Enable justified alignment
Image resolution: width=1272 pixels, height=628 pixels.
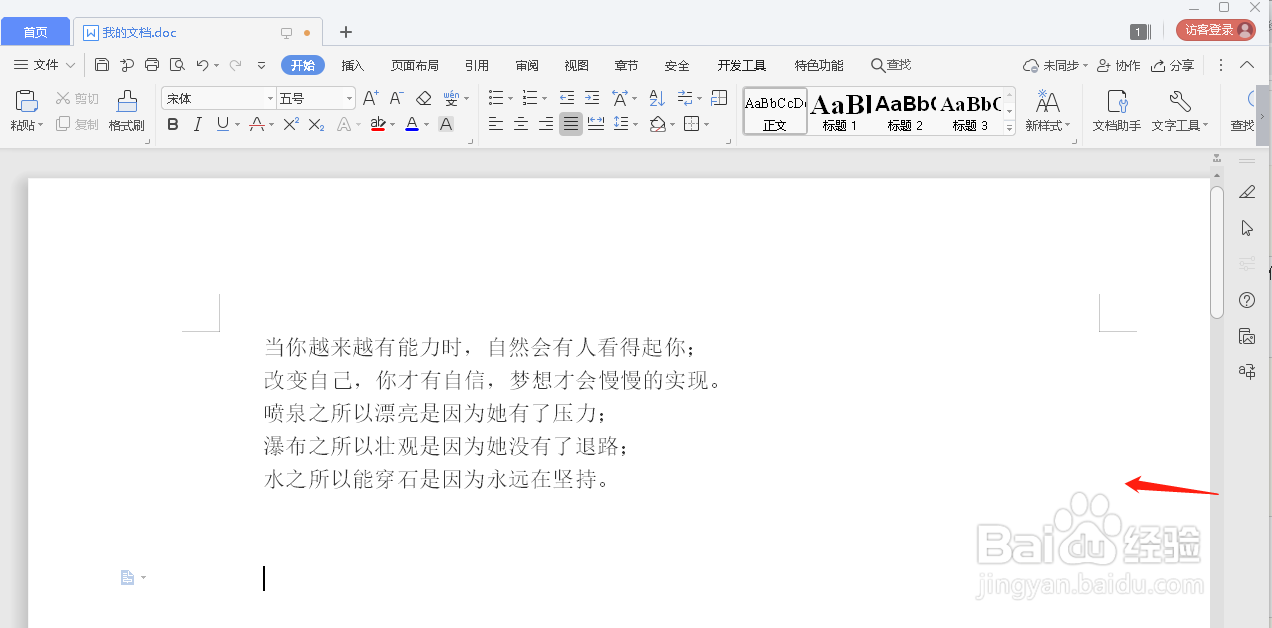[x=571, y=124]
